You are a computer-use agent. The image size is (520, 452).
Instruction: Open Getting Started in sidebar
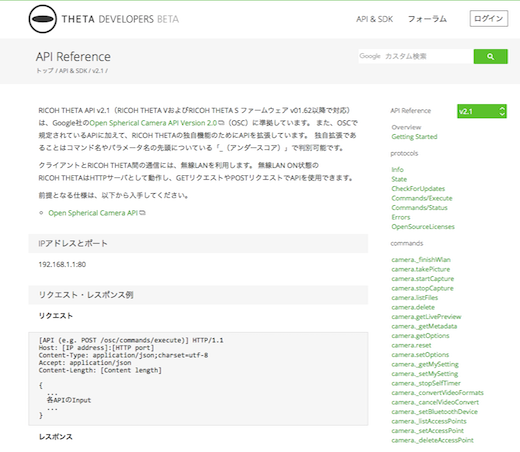click(414, 137)
